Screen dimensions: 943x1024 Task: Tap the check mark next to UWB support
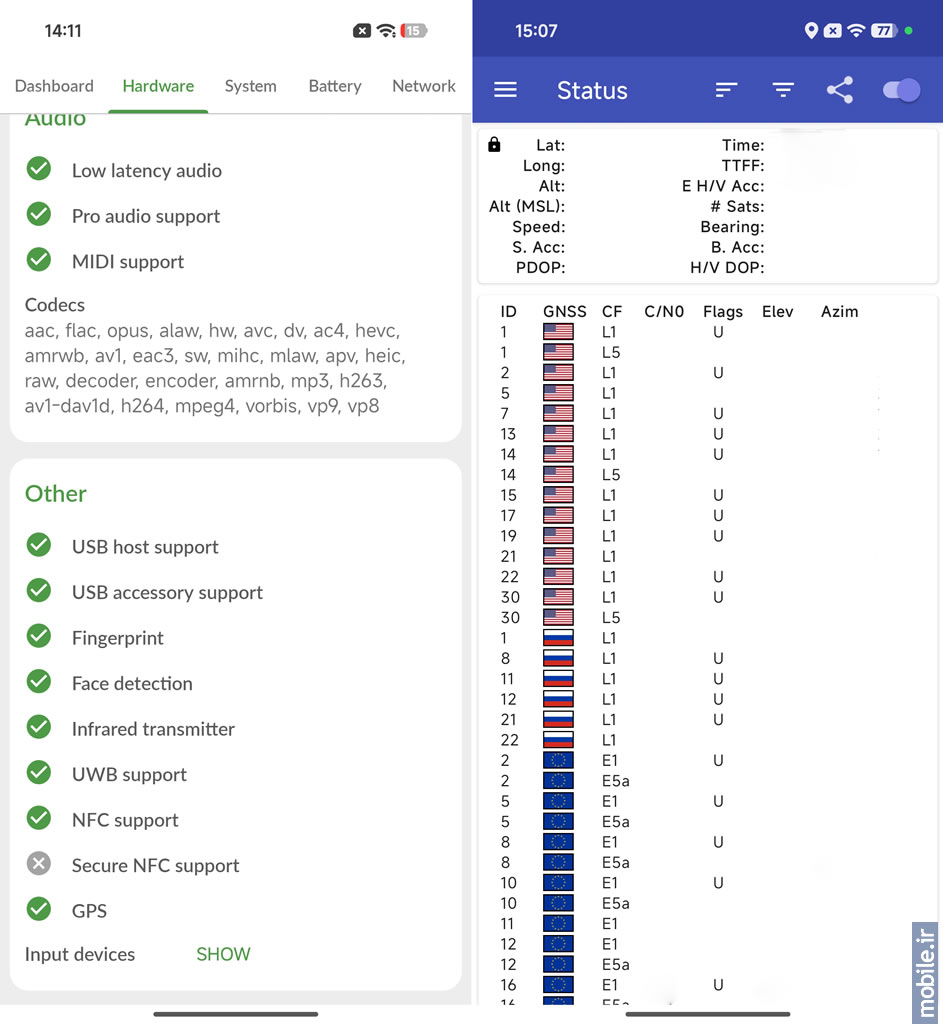tap(39, 773)
